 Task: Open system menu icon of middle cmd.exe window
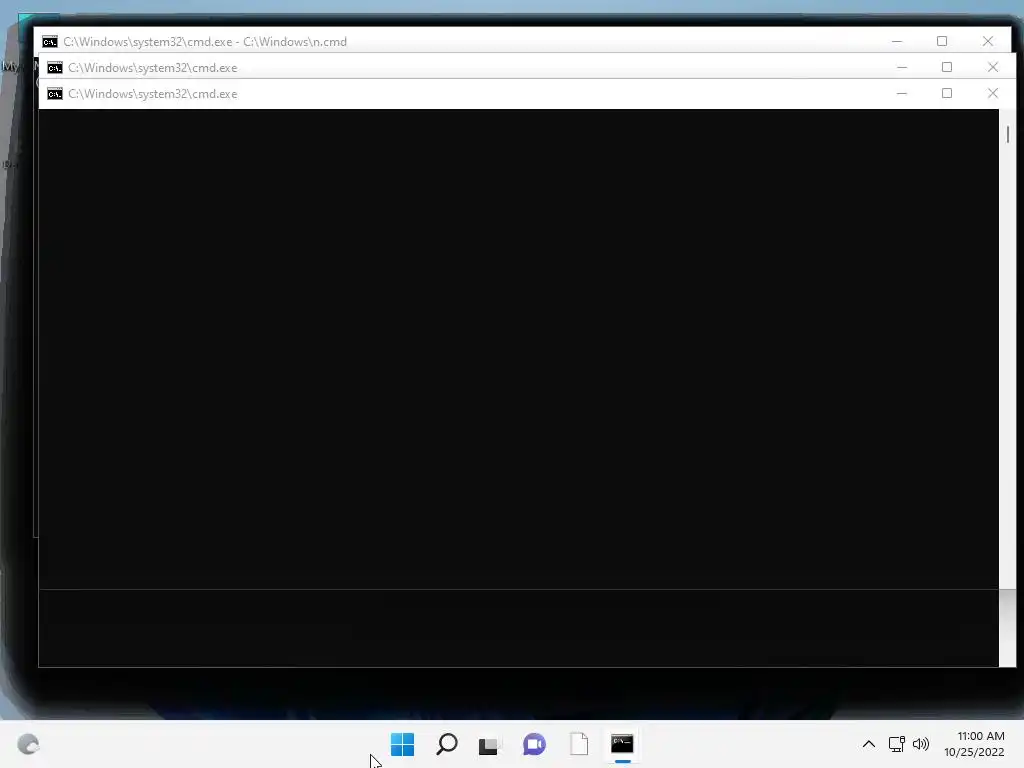point(55,68)
